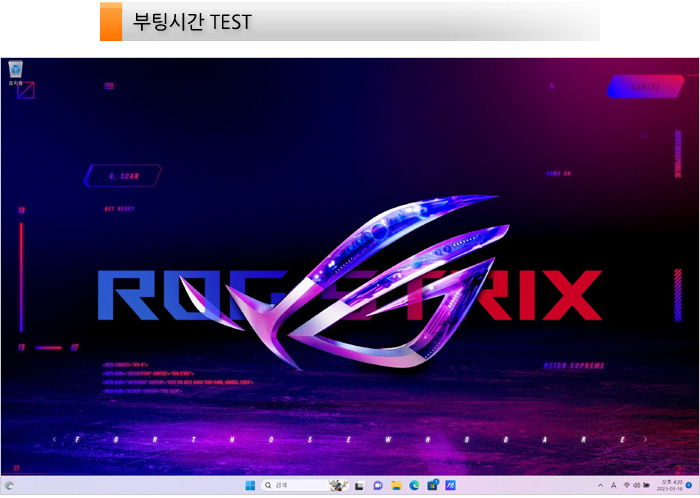Expand the hidden system tray icons chevron
Viewport: 700px width, 498px height.
(x=601, y=485)
